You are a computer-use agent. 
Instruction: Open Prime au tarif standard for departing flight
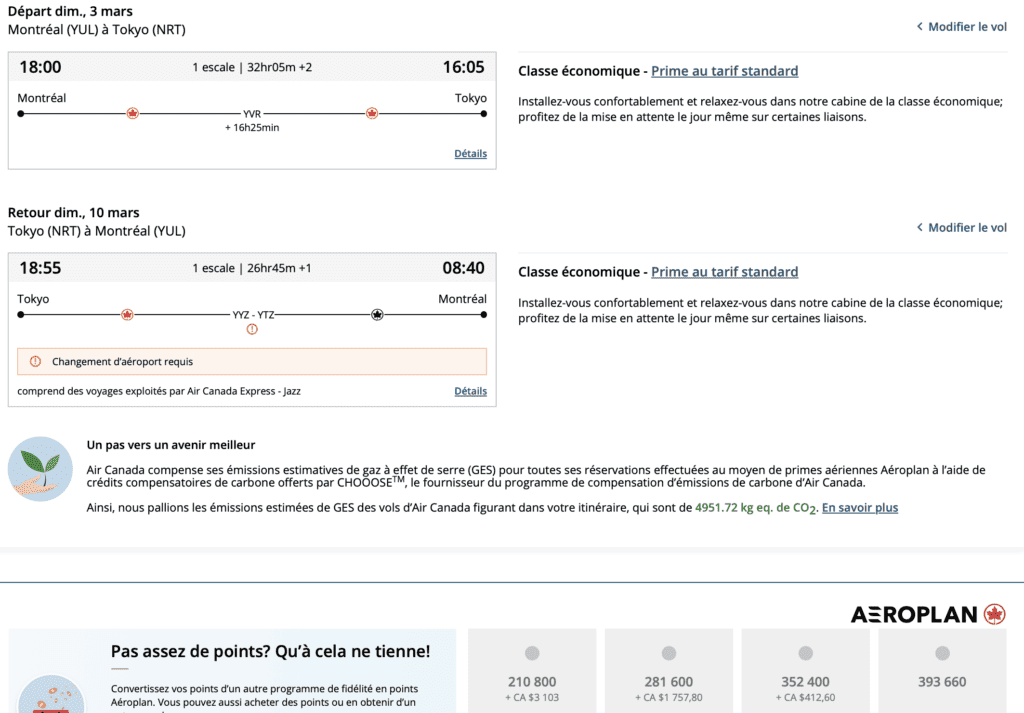click(x=724, y=71)
